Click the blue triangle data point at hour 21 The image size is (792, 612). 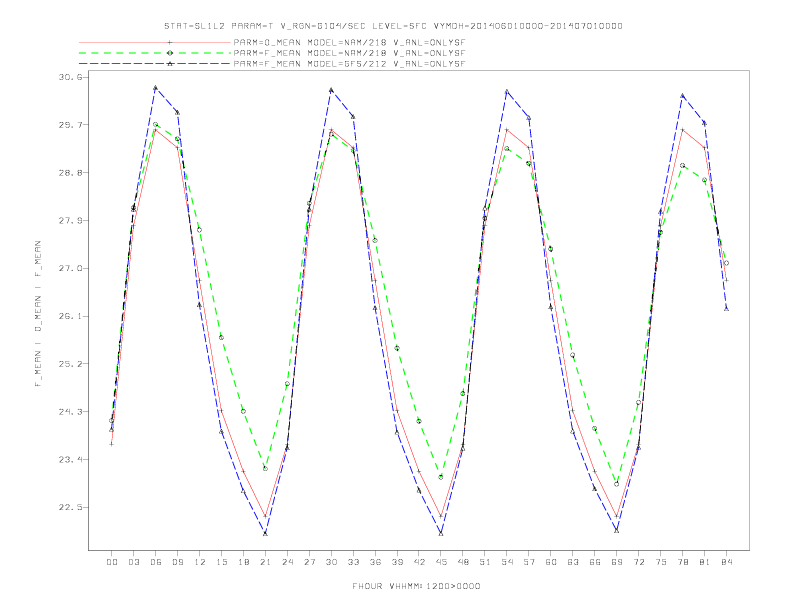click(x=265, y=533)
